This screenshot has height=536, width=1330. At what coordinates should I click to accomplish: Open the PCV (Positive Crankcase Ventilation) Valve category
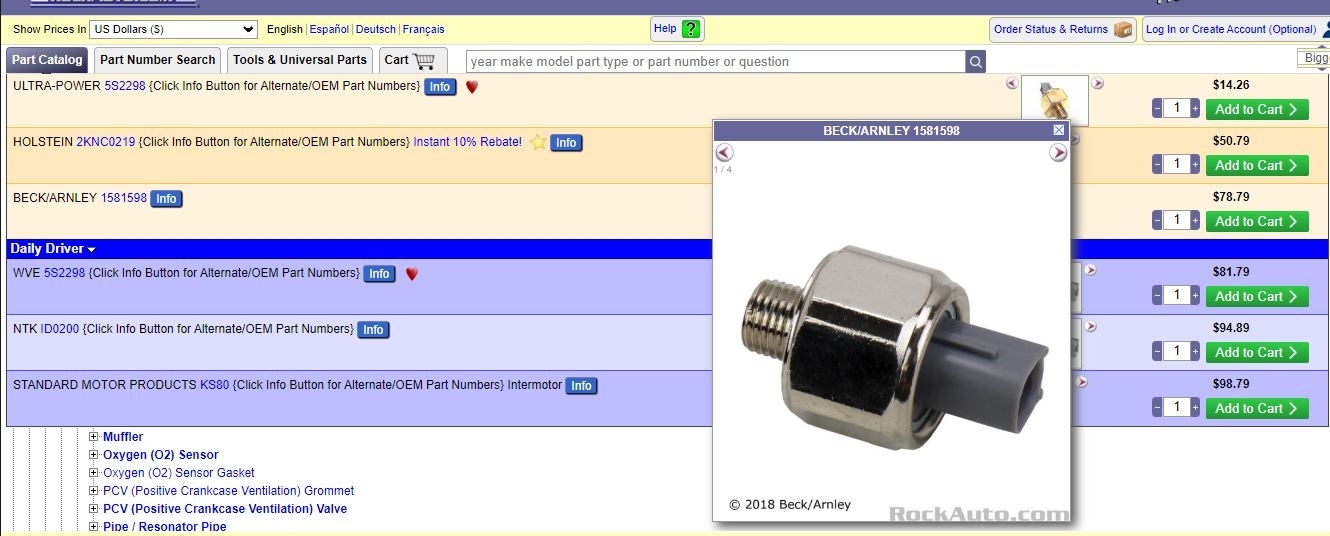click(225, 509)
